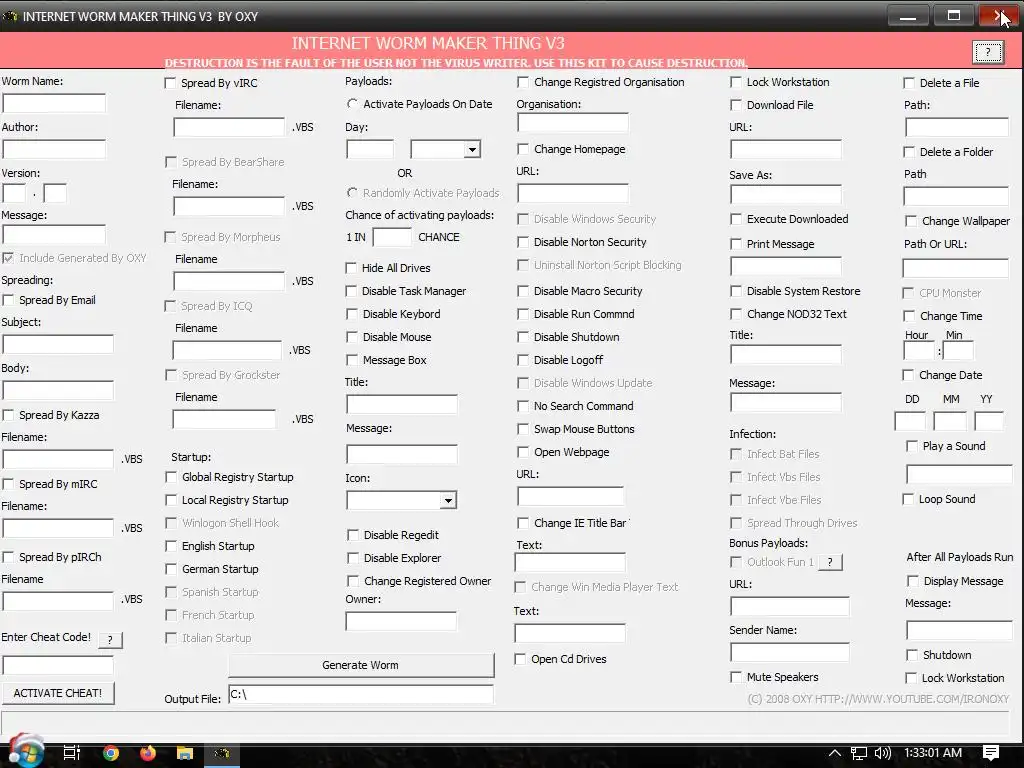
Task: Click the Output File path field
Action: click(x=361, y=694)
